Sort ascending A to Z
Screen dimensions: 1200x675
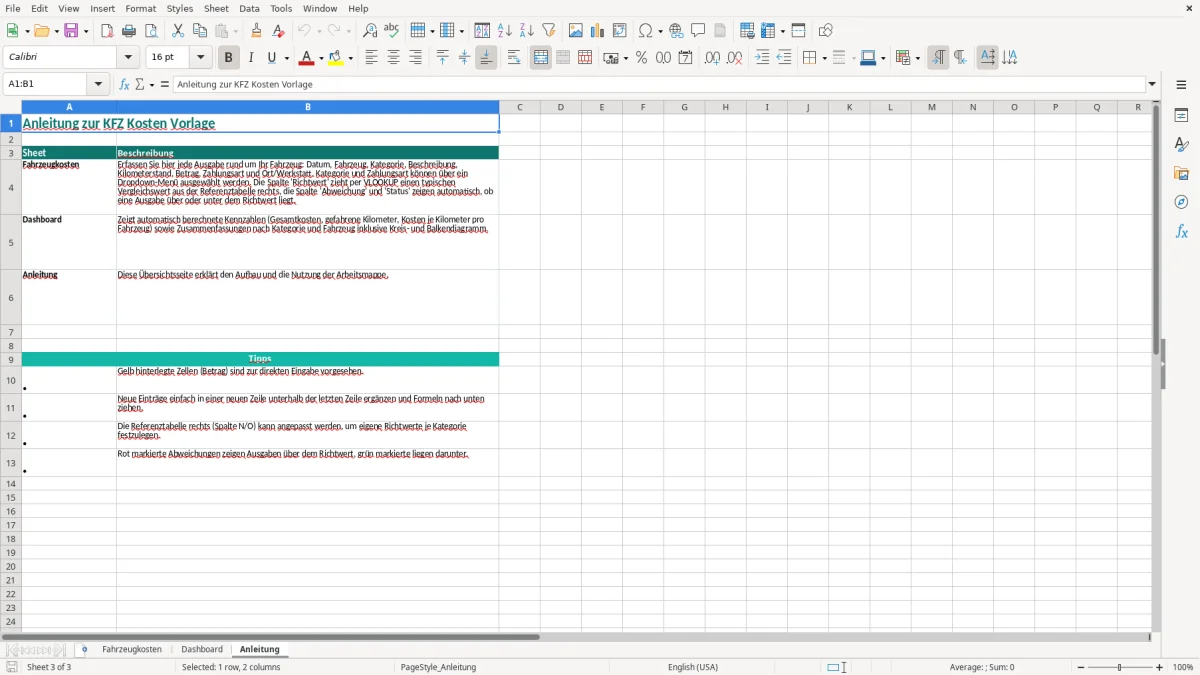(504, 31)
